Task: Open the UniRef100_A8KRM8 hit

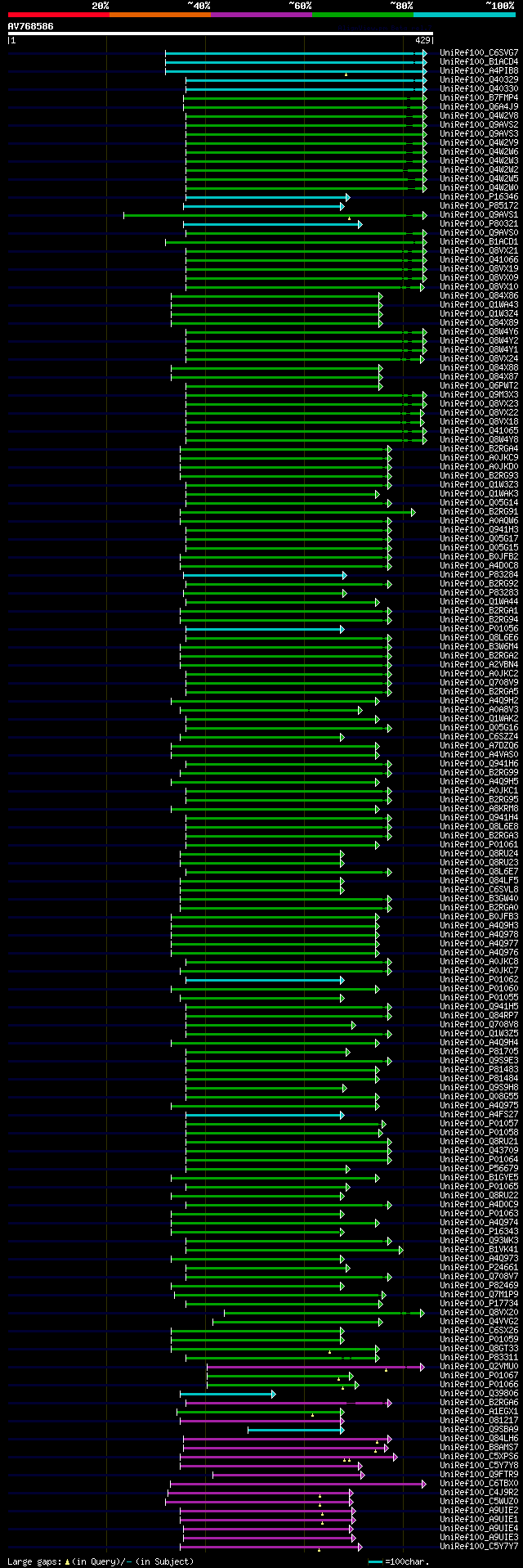Action: click(479, 808)
